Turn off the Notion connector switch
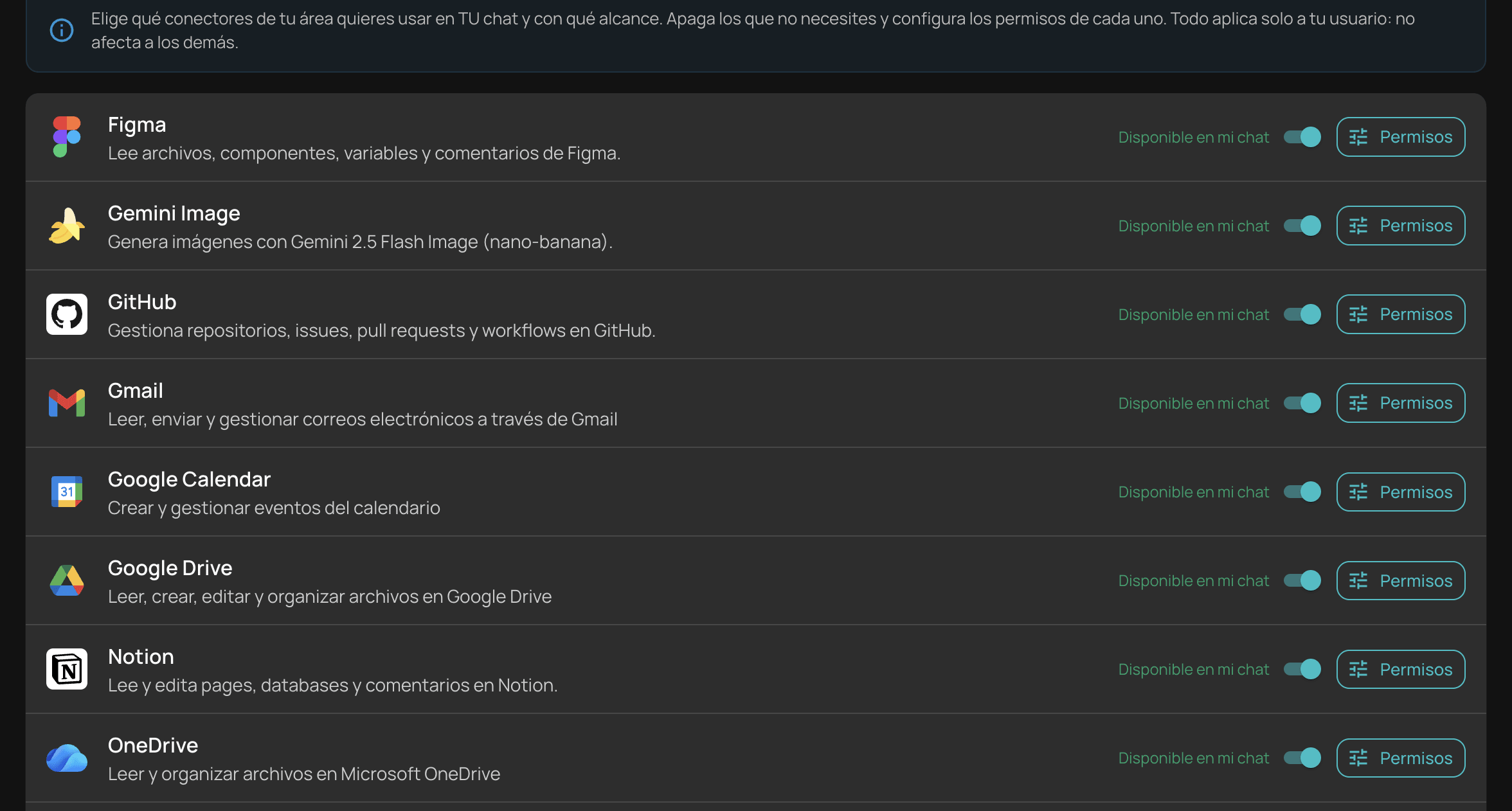This screenshot has width=1512, height=811. click(1302, 669)
